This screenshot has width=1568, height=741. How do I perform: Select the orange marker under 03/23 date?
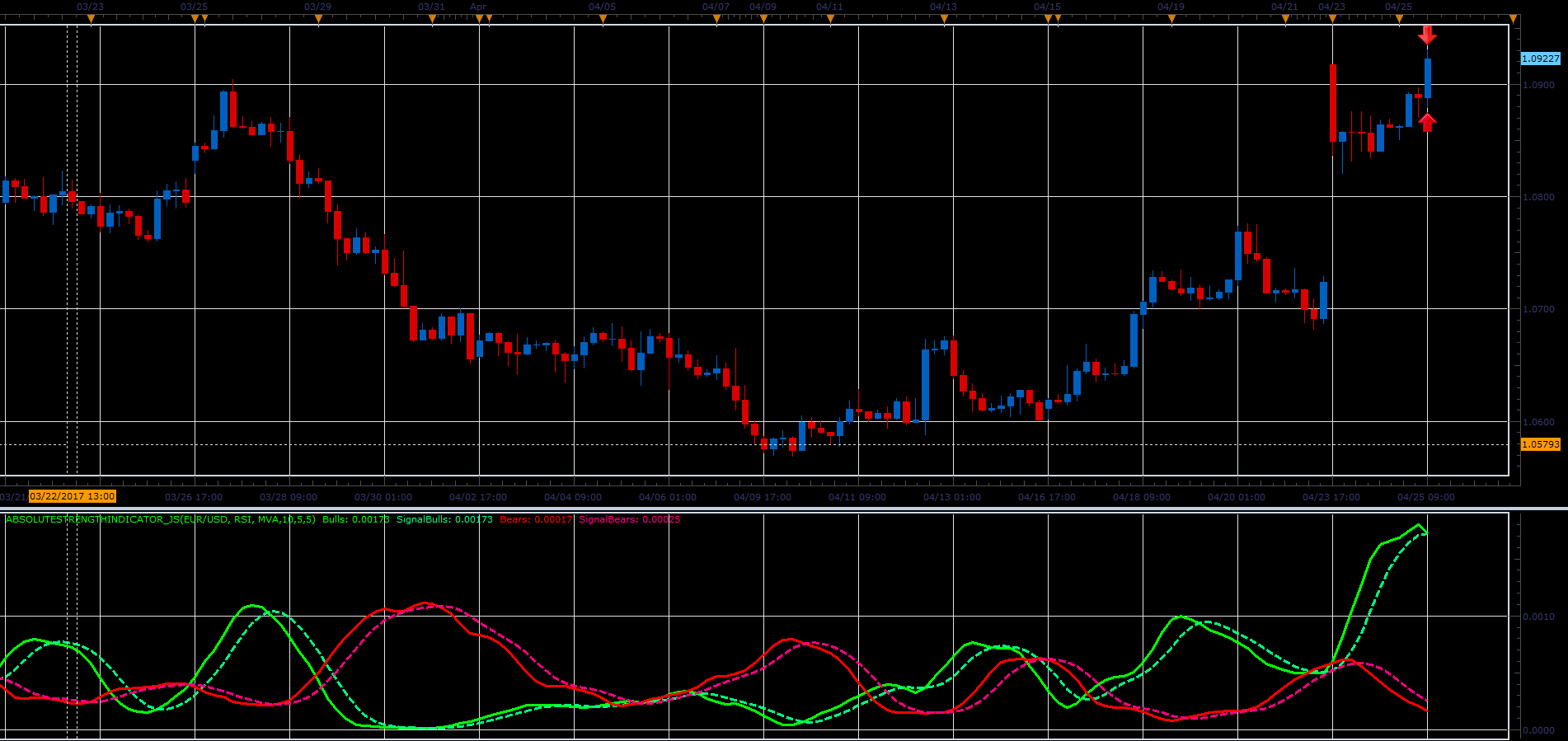click(91, 19)
